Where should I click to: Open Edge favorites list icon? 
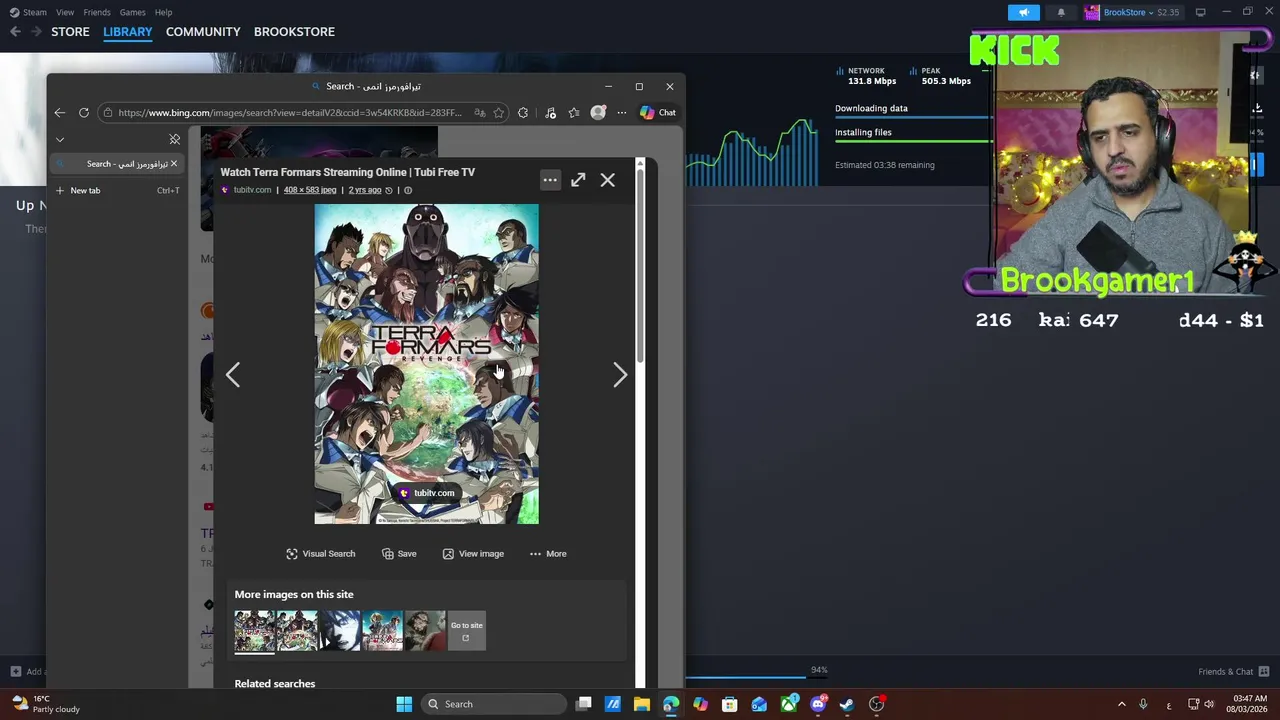point(573,113)
